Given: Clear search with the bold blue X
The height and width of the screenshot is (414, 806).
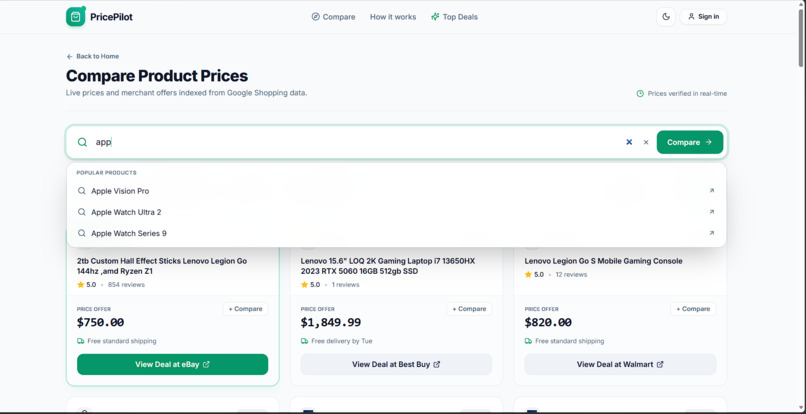Looking at the screenshot, I should 629,142.
